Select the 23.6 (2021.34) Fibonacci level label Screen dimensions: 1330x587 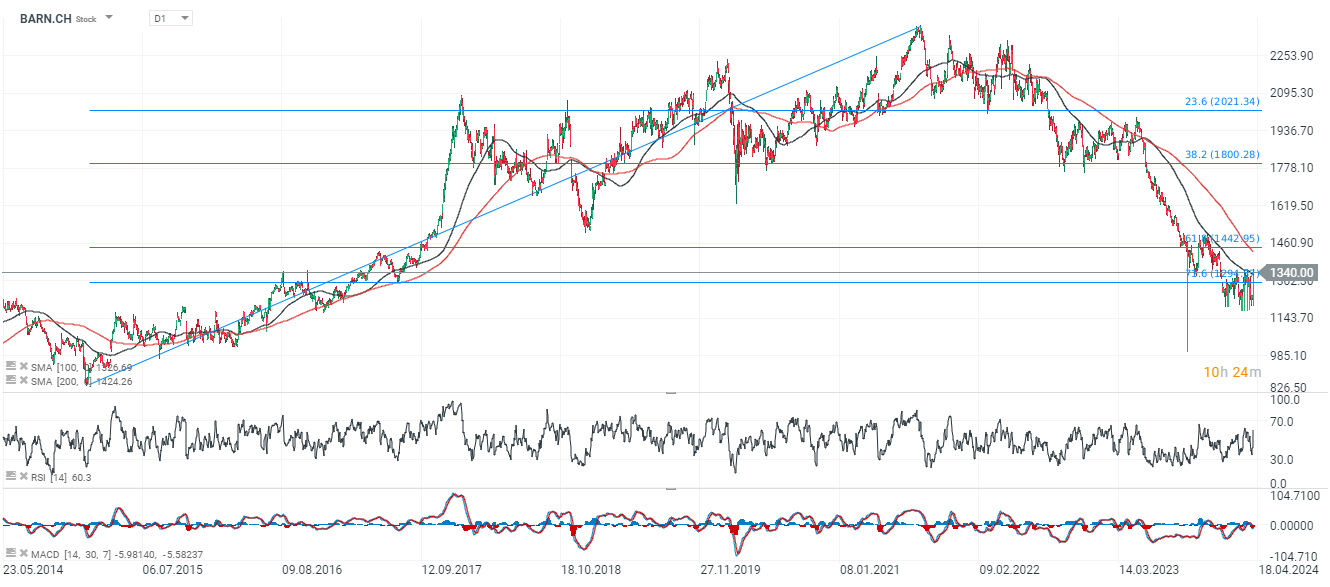click(x=1222, y=102)
